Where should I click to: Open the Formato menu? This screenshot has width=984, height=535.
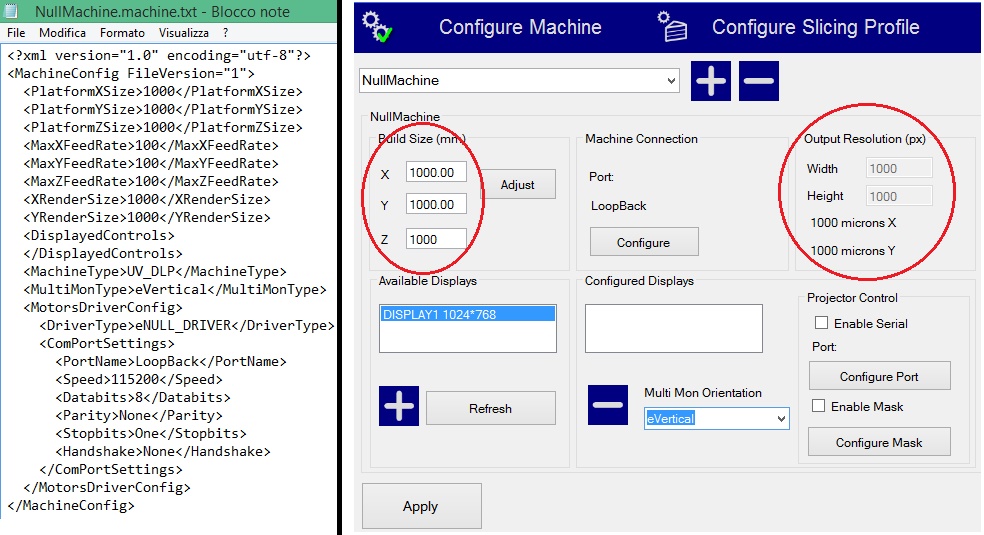point(122,33)
